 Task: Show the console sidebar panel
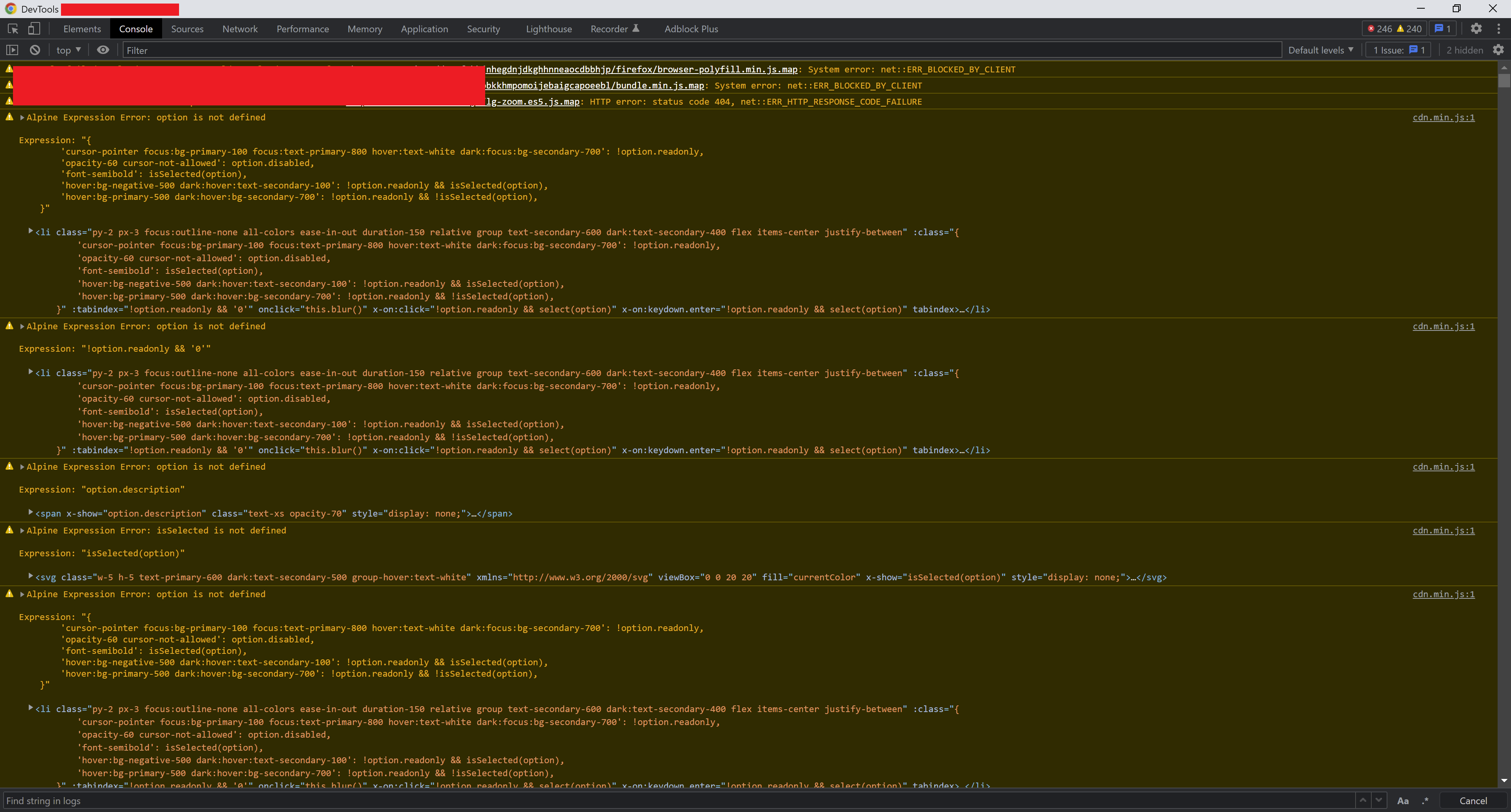point(12,50)
